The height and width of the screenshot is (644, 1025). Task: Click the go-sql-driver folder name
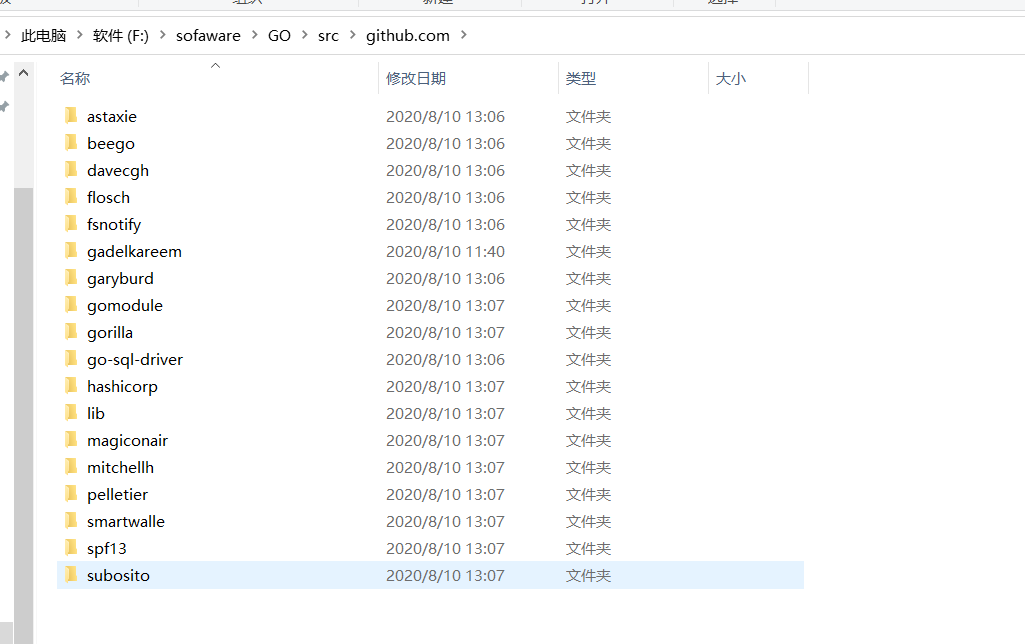(x=135, y=360)
